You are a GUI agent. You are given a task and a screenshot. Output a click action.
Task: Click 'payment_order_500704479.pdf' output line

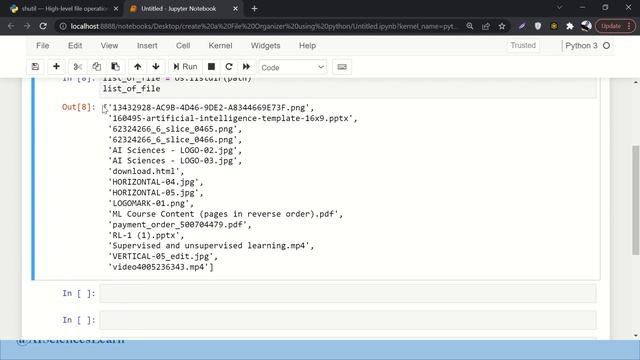(x=180, y=224)
